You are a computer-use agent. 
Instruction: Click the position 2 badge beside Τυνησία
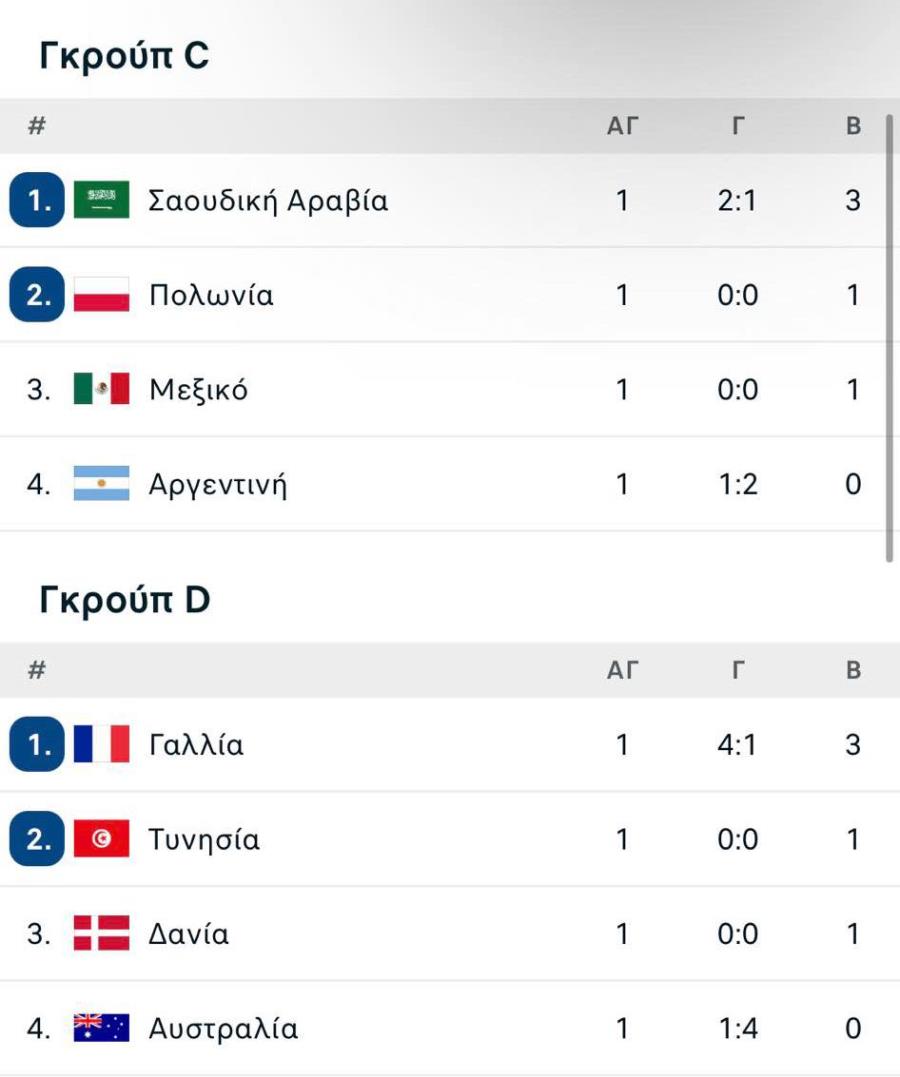point(36,839)
